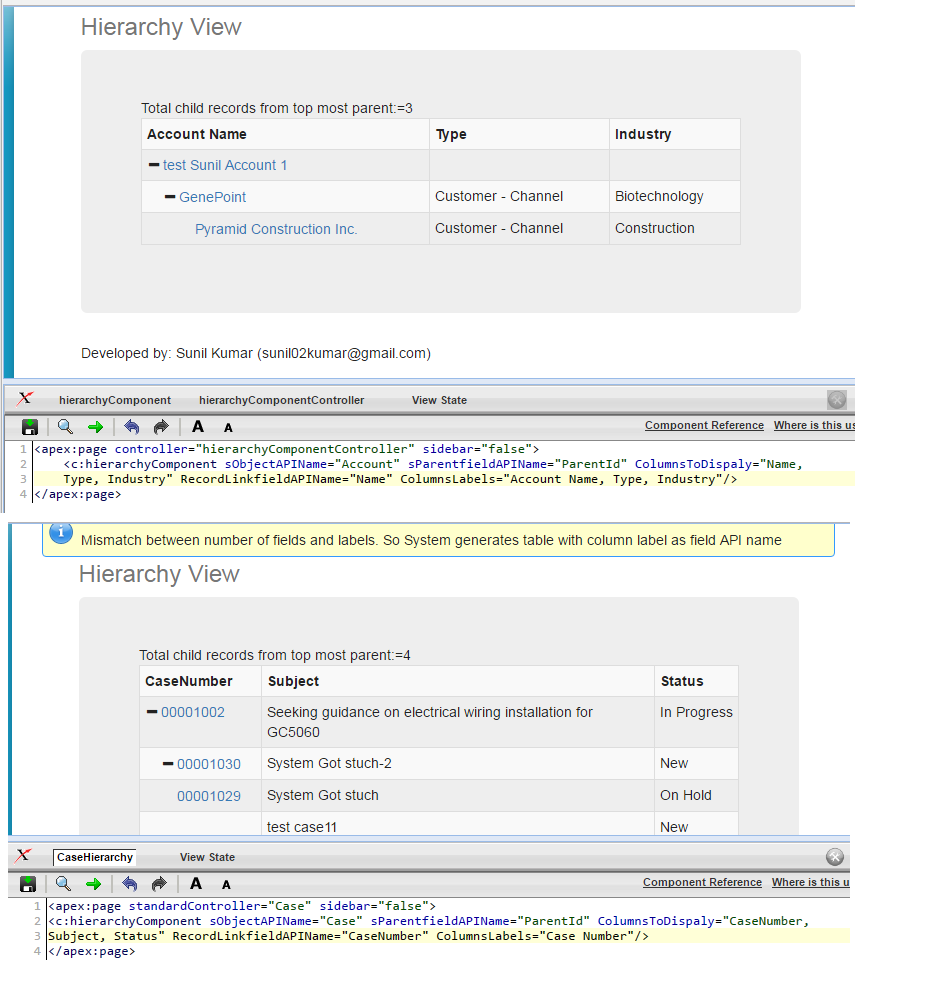Screen dimensions: 927x1001
Task: Click the undo arrow in the top editor toolbar
Action: 131,426
